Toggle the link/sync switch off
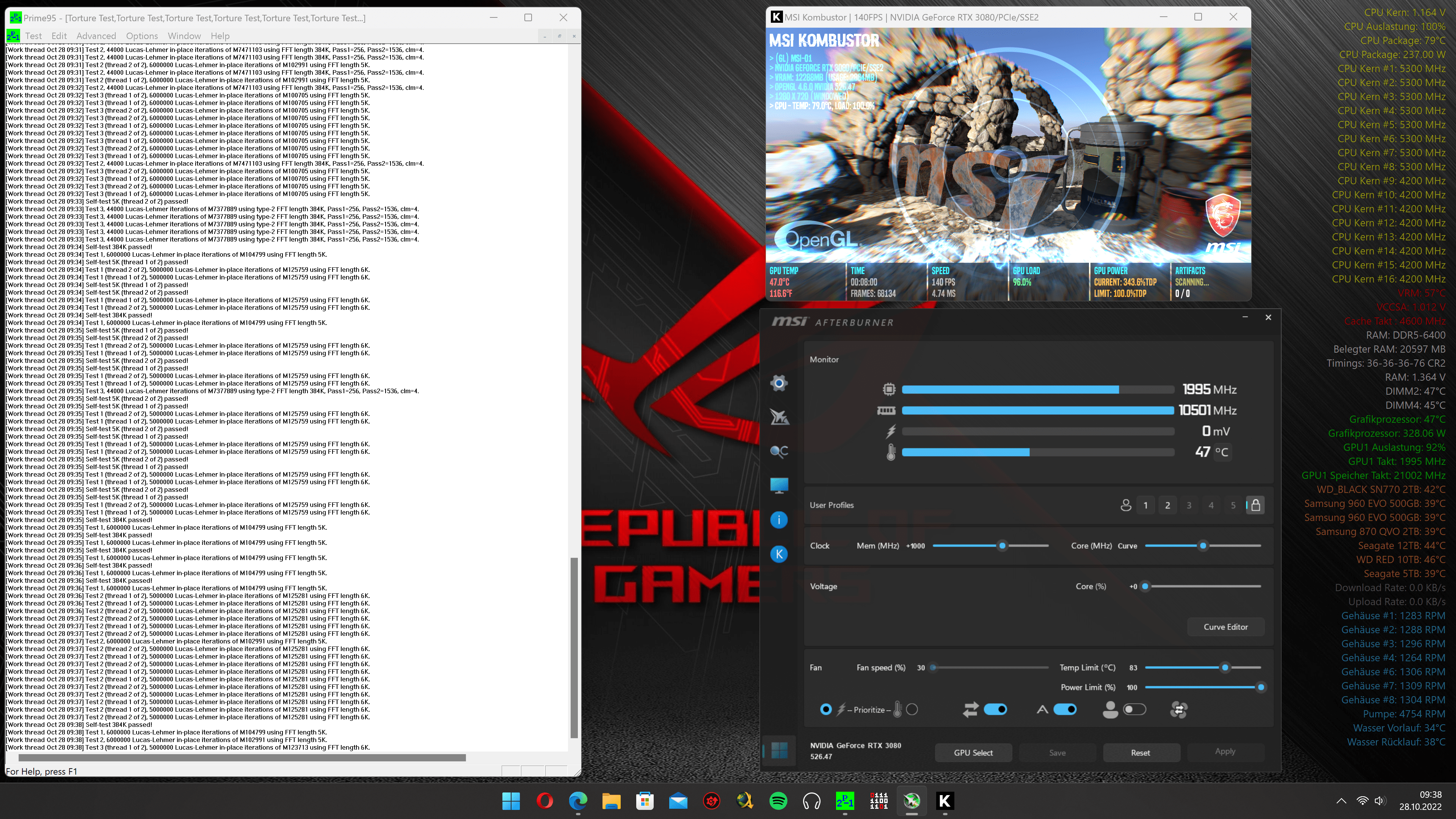The height and width of the screenshot is (819, 1456). 995,709
